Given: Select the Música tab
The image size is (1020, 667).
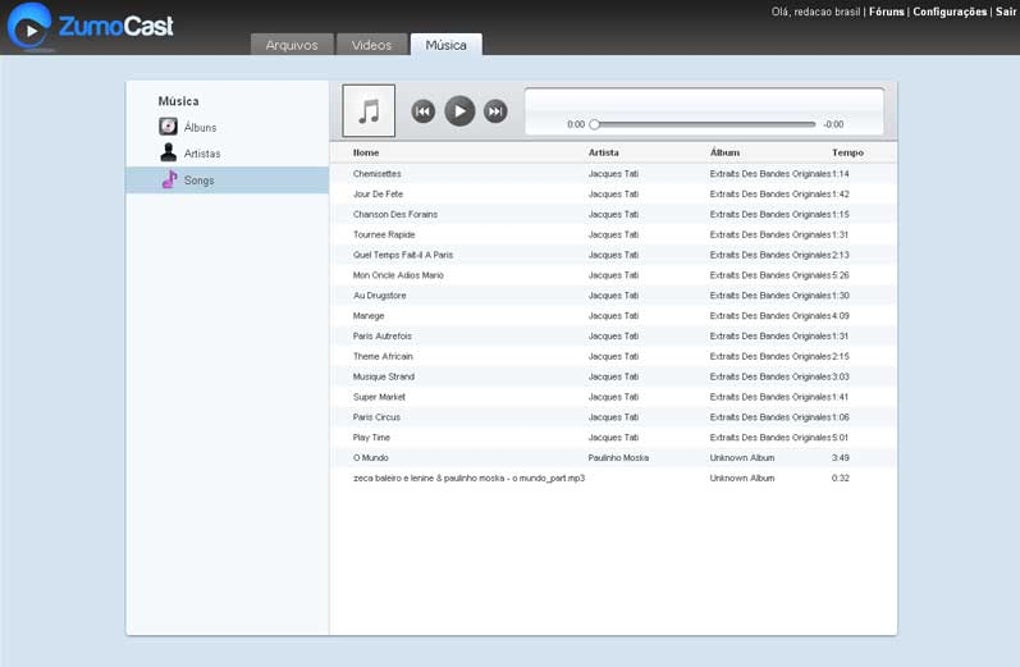Looking at the screenshot, I should [446, 45].
